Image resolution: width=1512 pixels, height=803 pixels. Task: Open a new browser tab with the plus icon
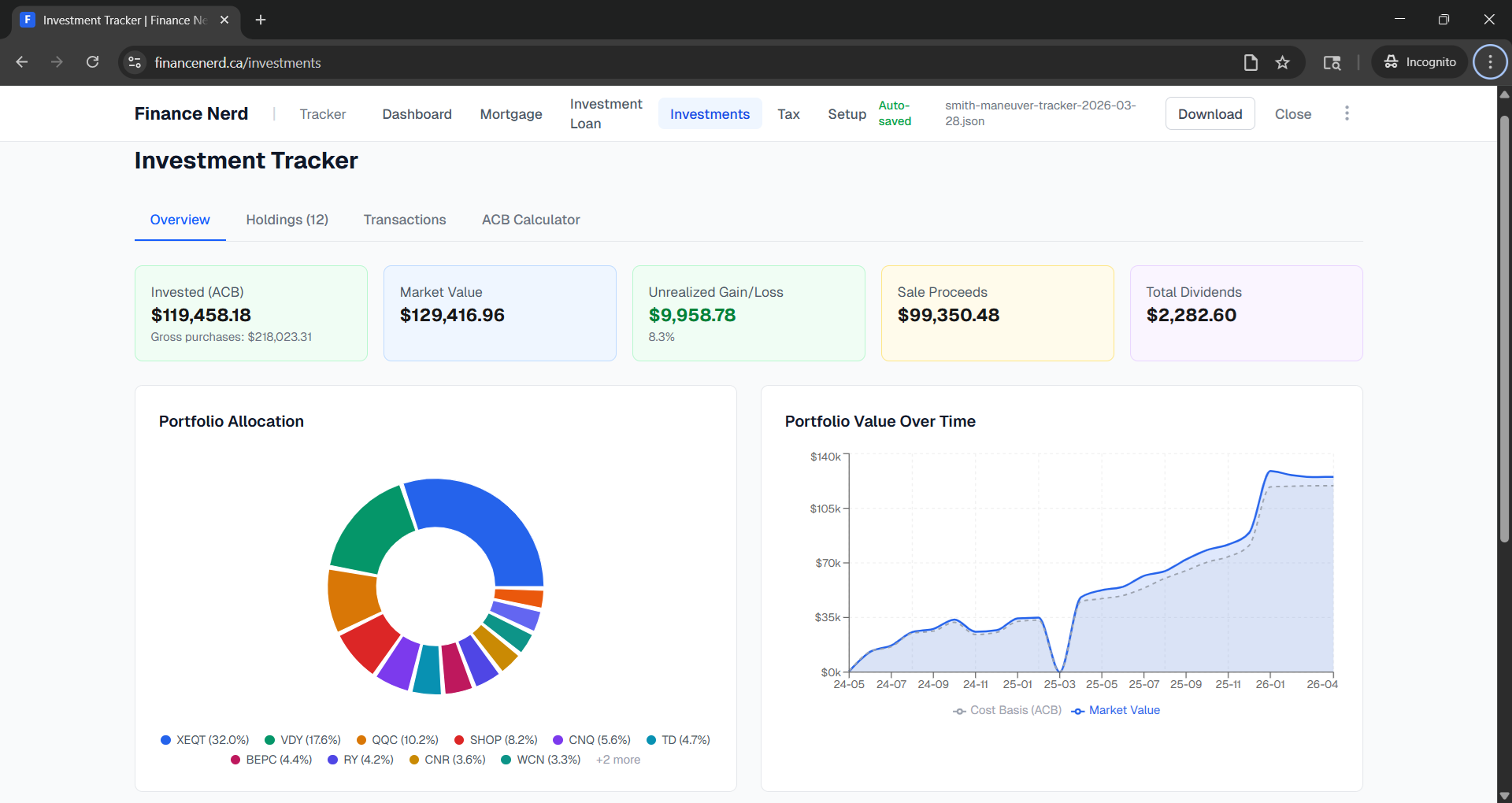click(x=261, y=20)
